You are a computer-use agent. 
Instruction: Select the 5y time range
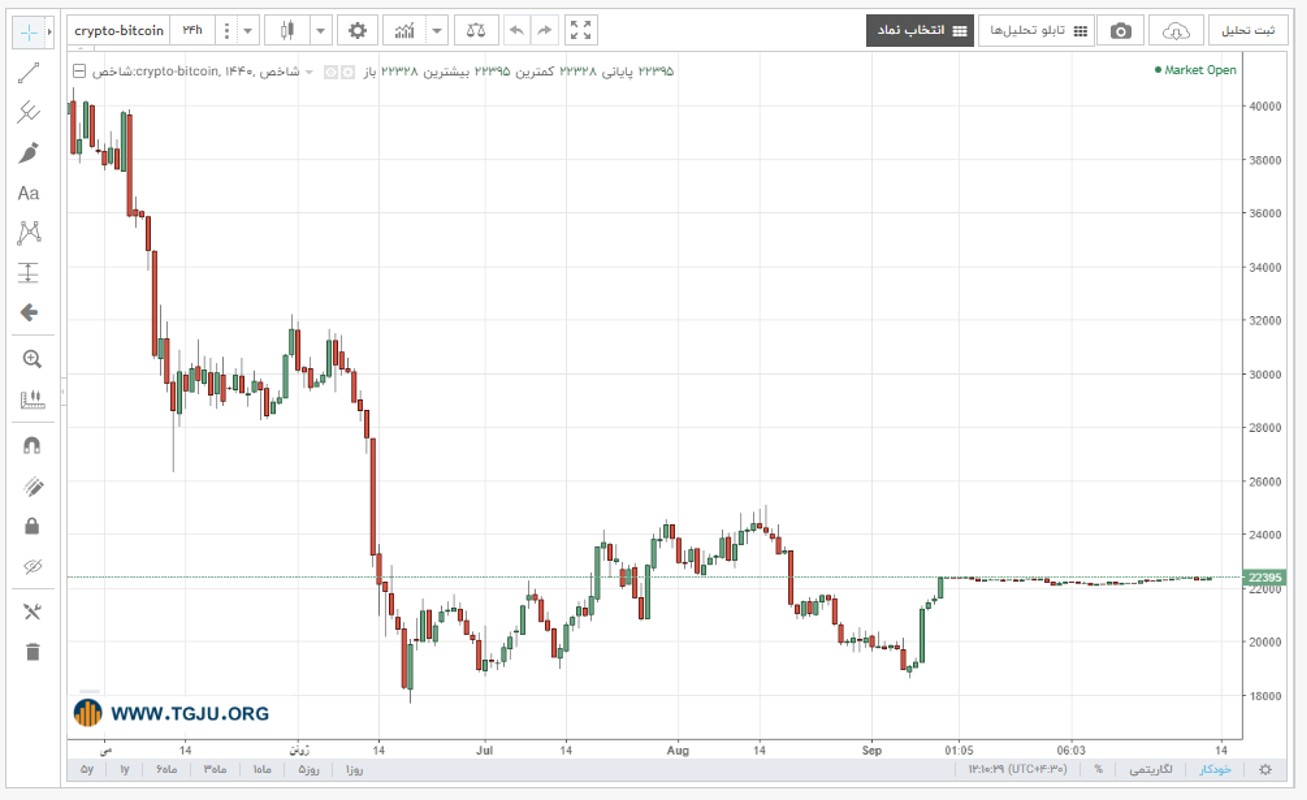pos(87,769)
